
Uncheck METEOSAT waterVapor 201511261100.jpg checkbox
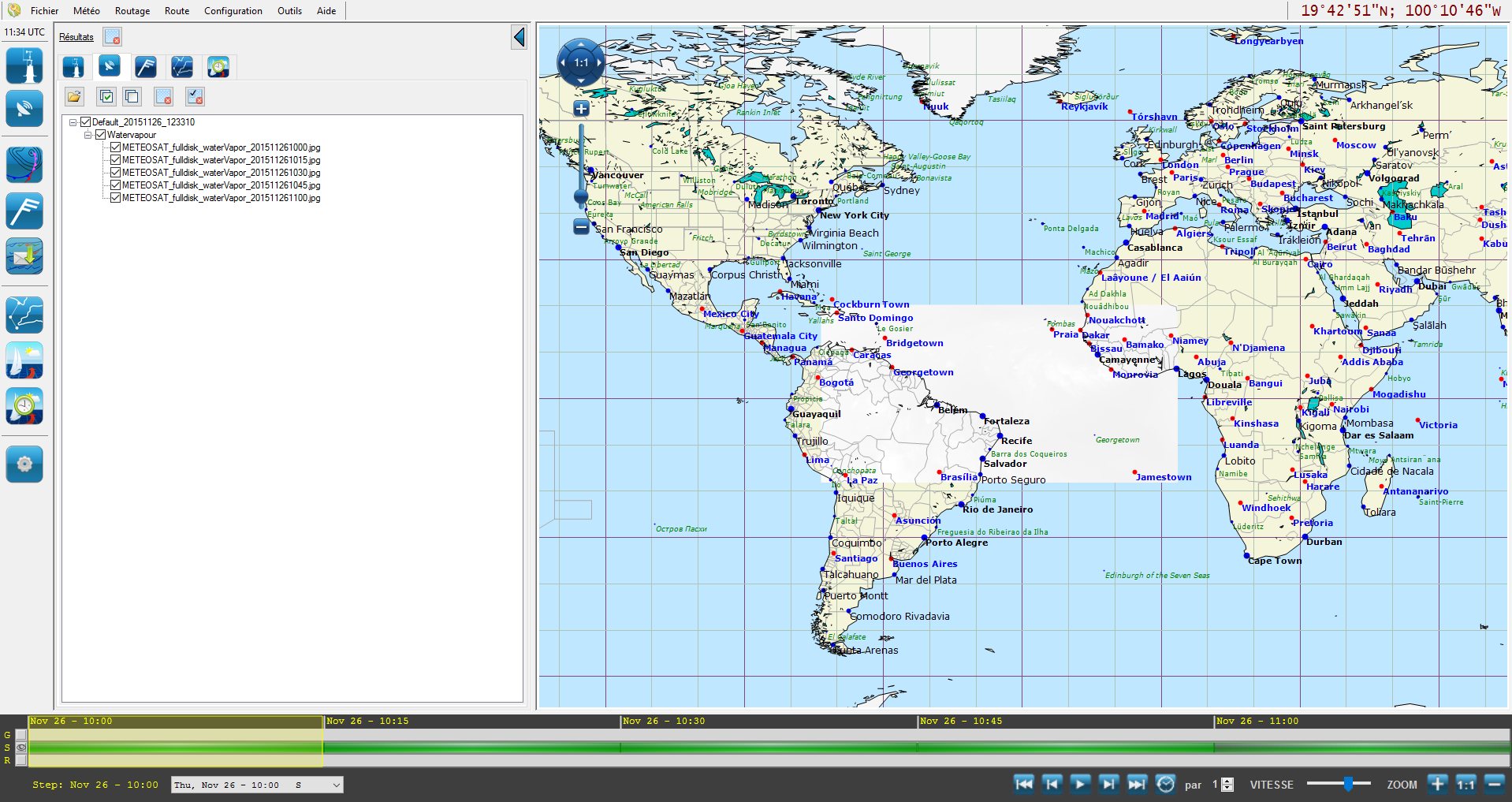pos(115,198)
